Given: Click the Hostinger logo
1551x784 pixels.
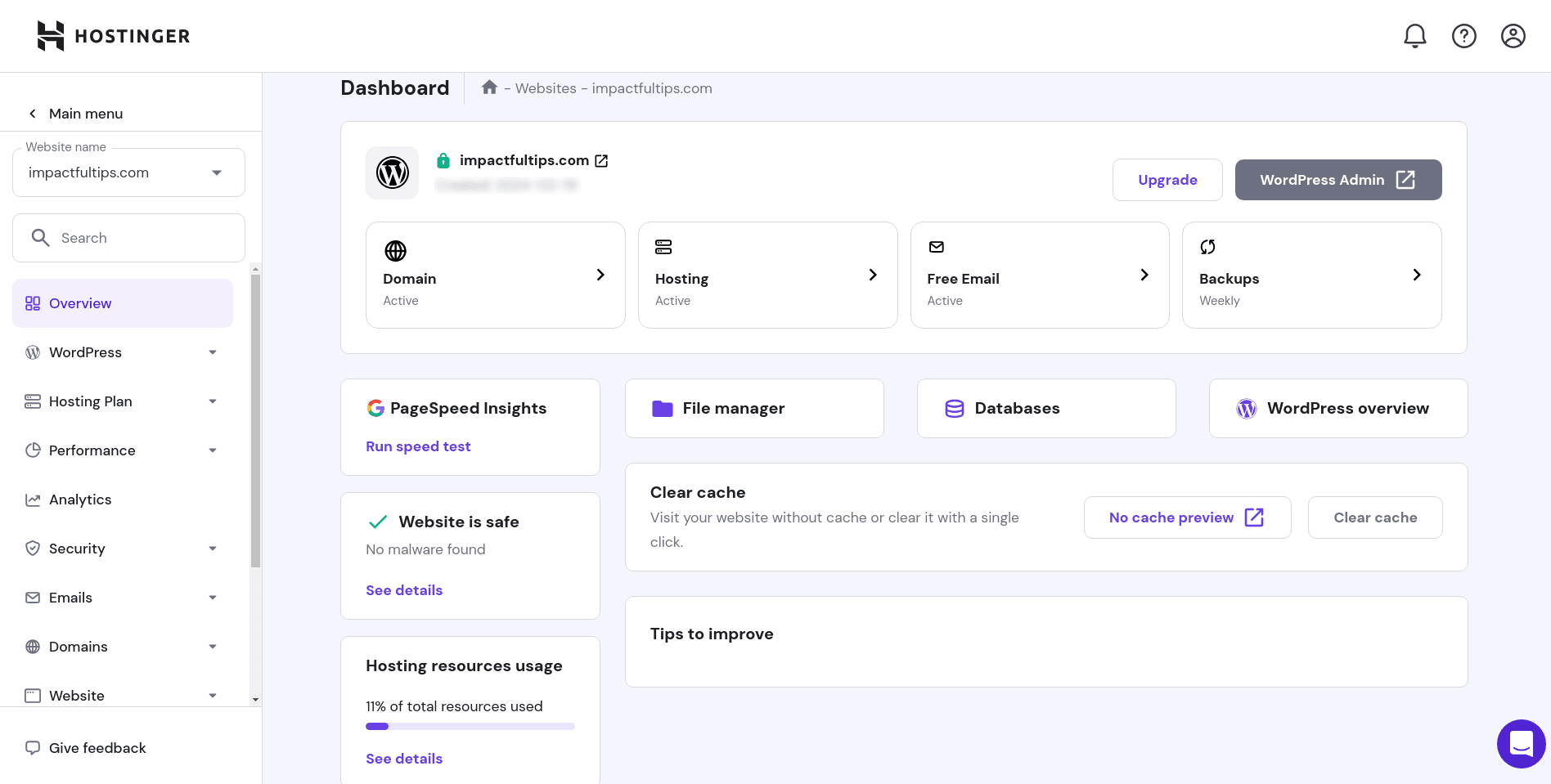Looking at the screenshot, I should [114, 36].
